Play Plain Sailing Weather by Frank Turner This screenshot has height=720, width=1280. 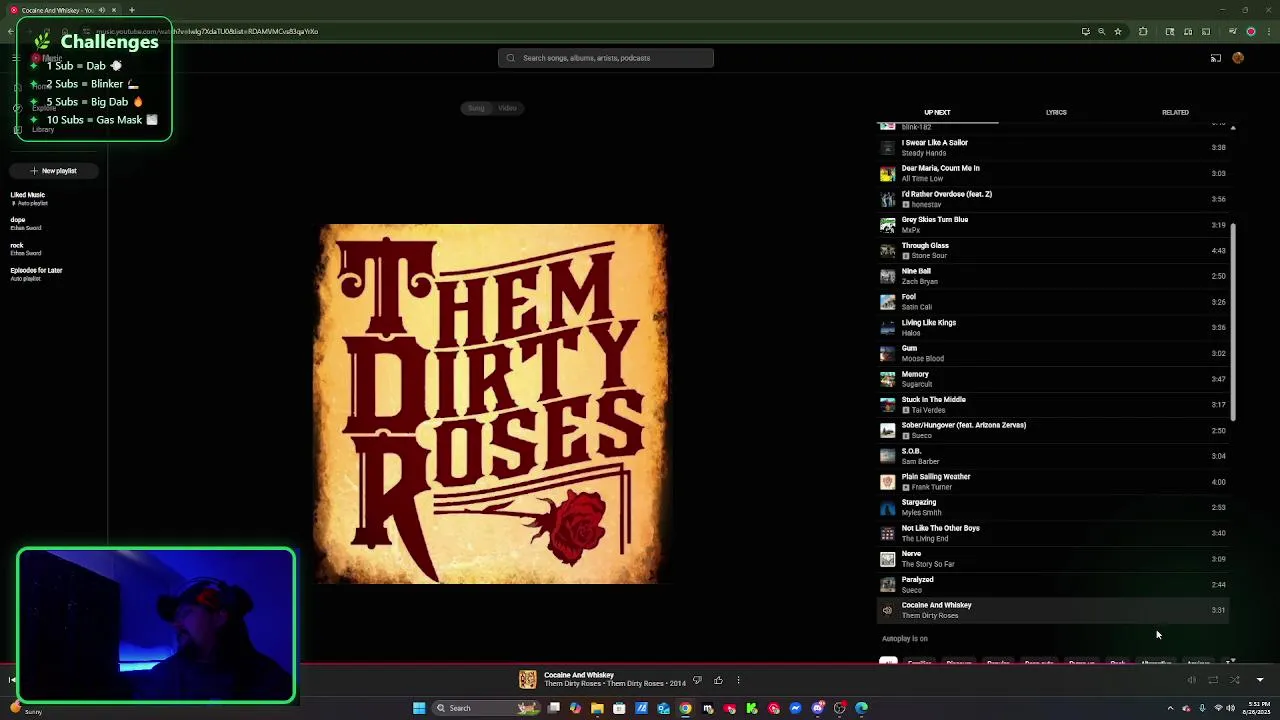coord(1052,481)
